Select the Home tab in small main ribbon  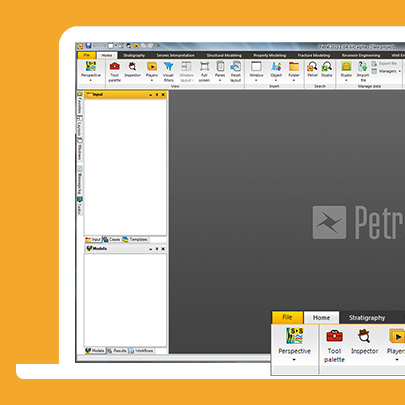(x=107, y=55)
